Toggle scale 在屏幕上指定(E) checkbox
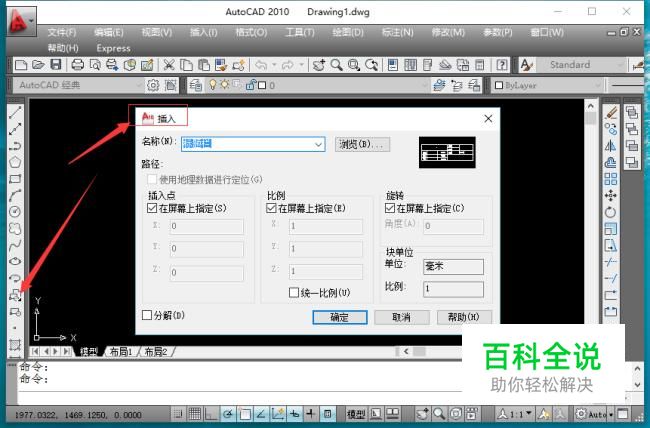This screenshot has width=650, height=428. click(x=271, y=208)
